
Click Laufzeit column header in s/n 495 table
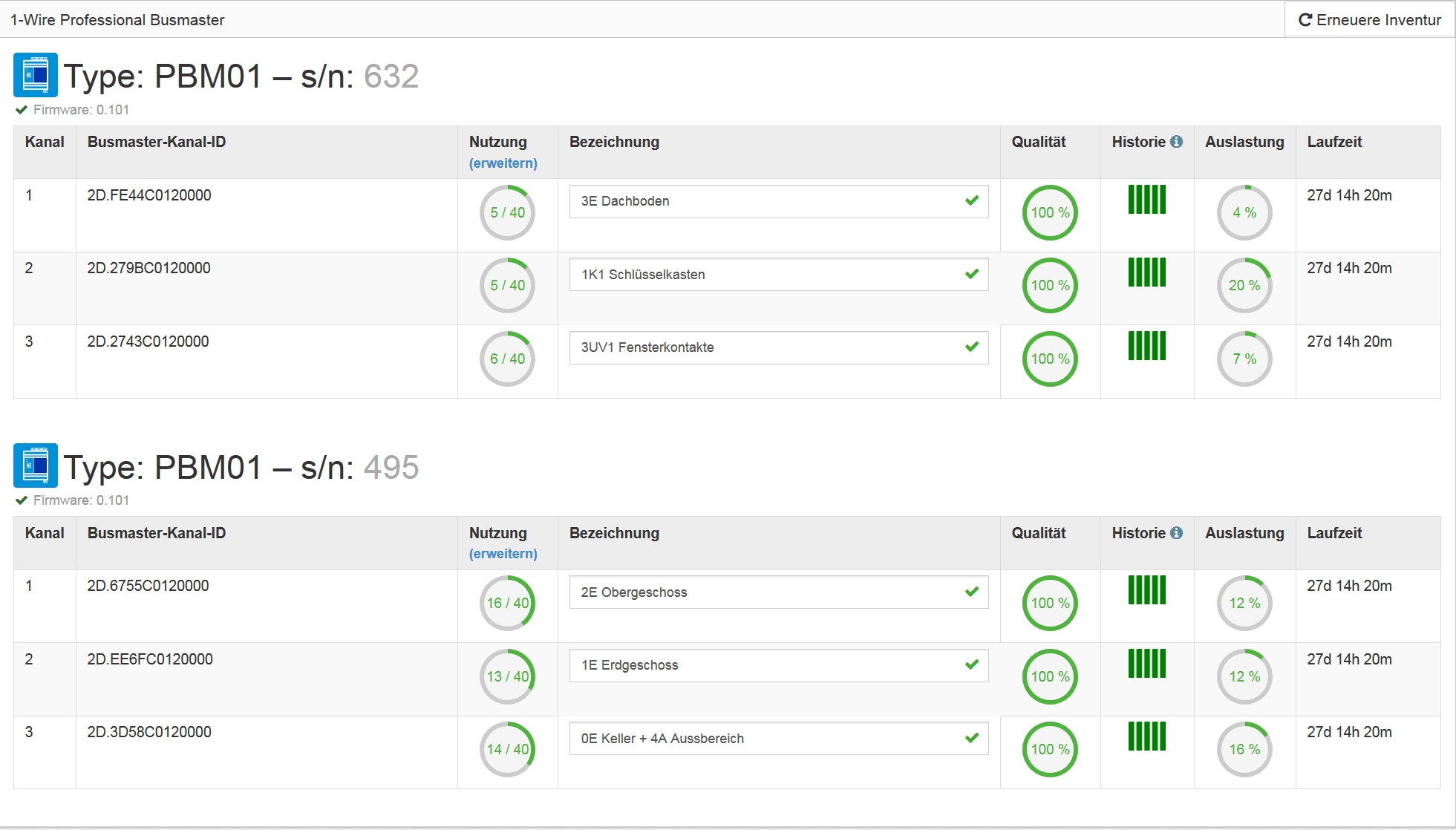(x=1334, y=533)
